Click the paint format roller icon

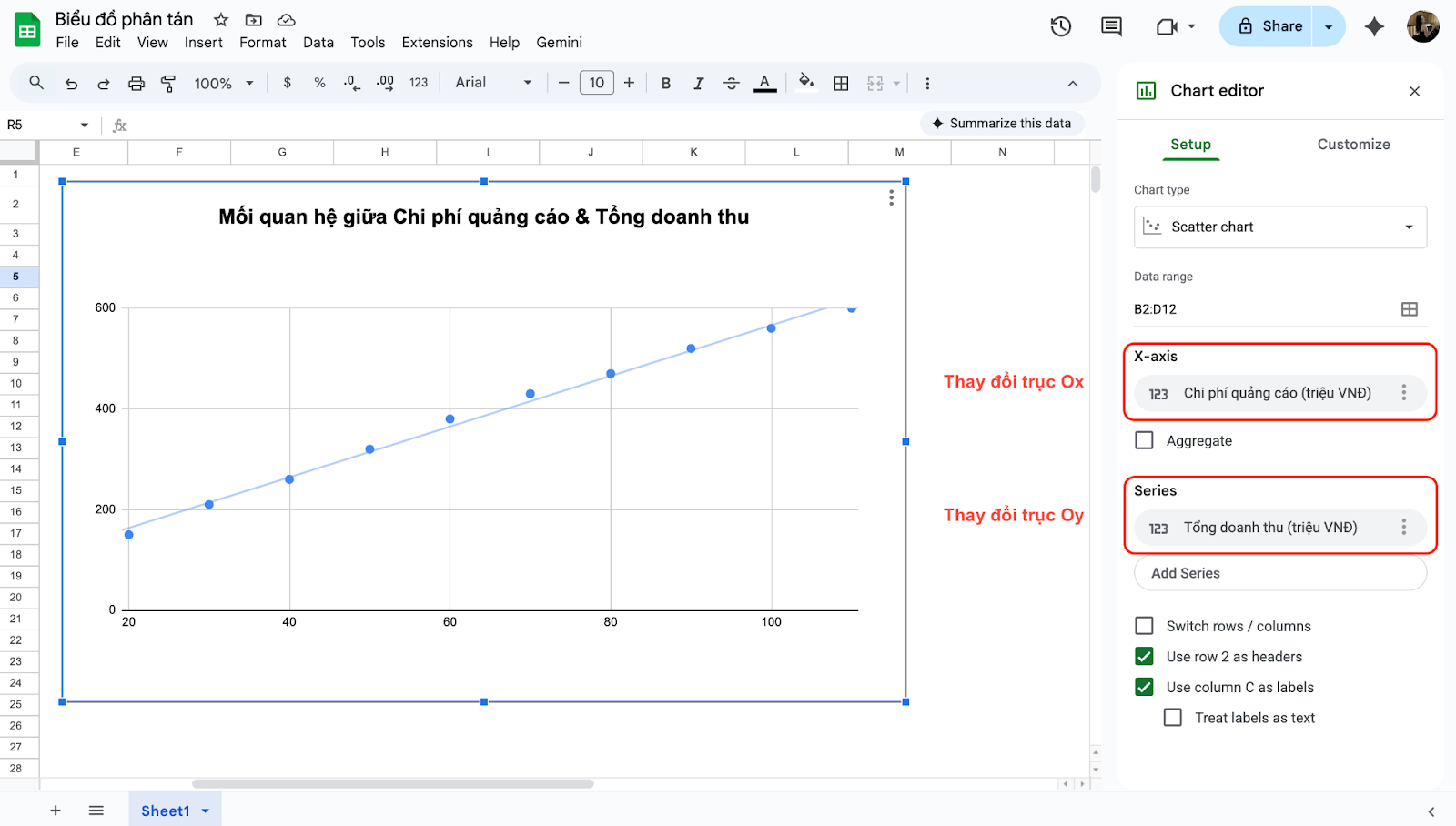tap(168, 84)
